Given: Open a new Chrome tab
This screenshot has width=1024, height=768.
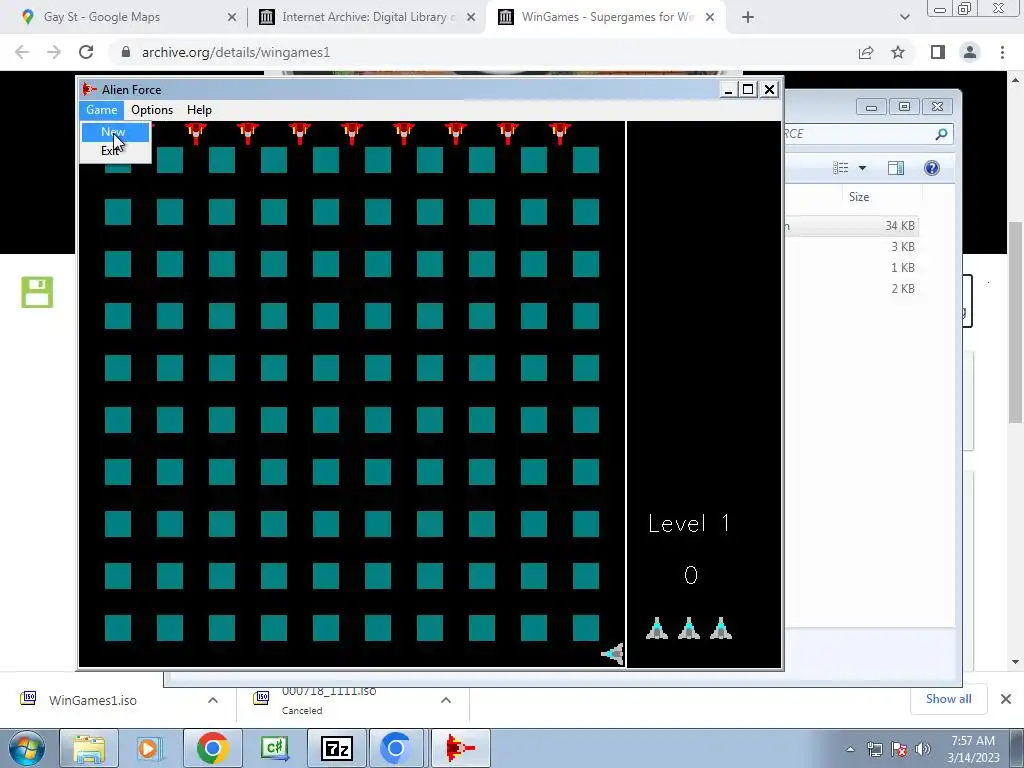Looking at the screenshot, I should coord(748,17).
